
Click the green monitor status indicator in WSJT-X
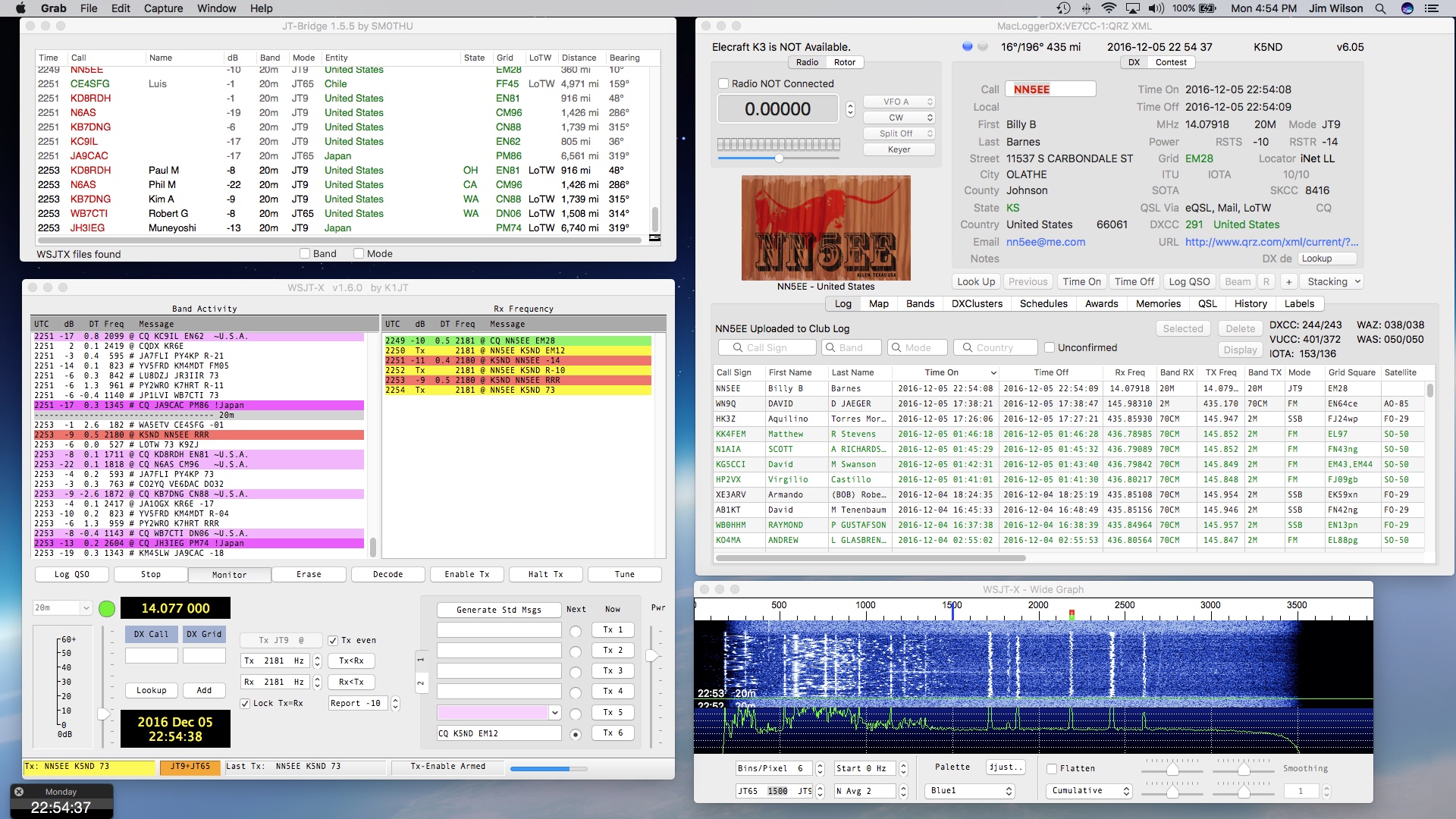pos(107,608)
